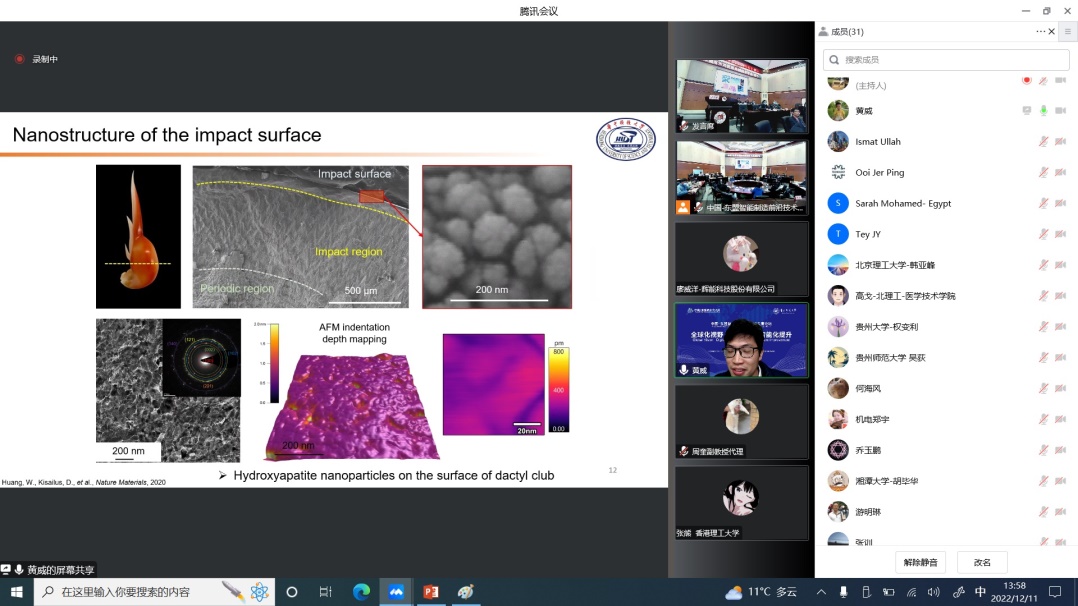Select the 黄威 speaker video thumbnail

741,341
